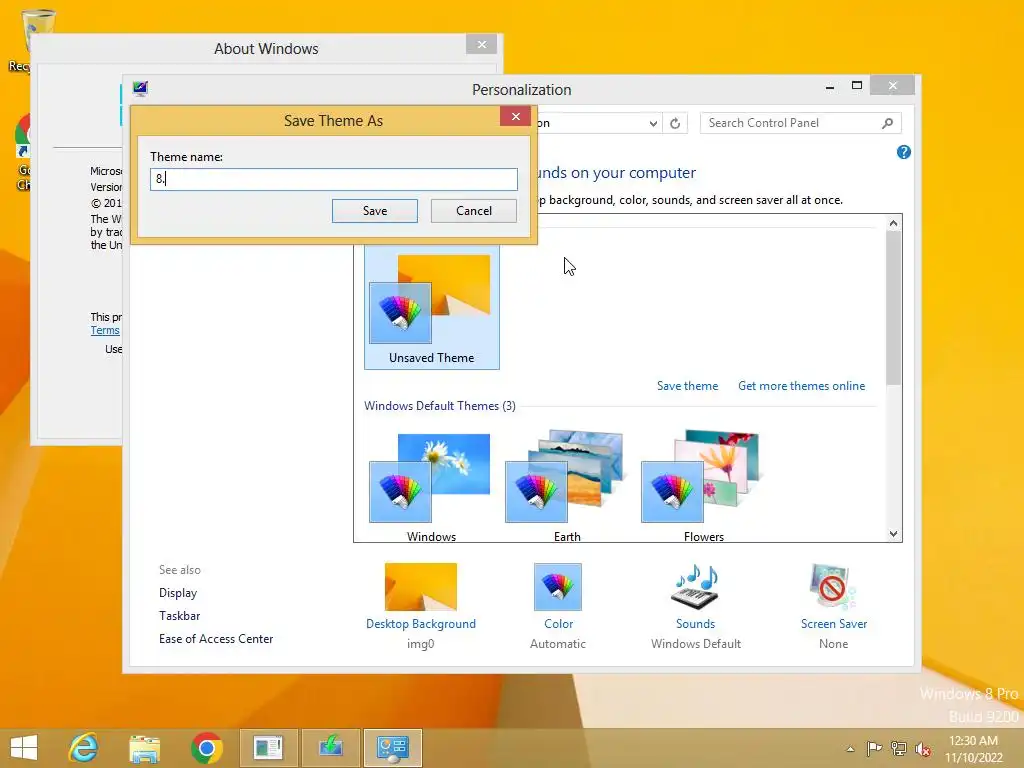Open Action Center flag icon
Image resolution: width=1024 pixels, height=768 pixels.
pos(874,748)
